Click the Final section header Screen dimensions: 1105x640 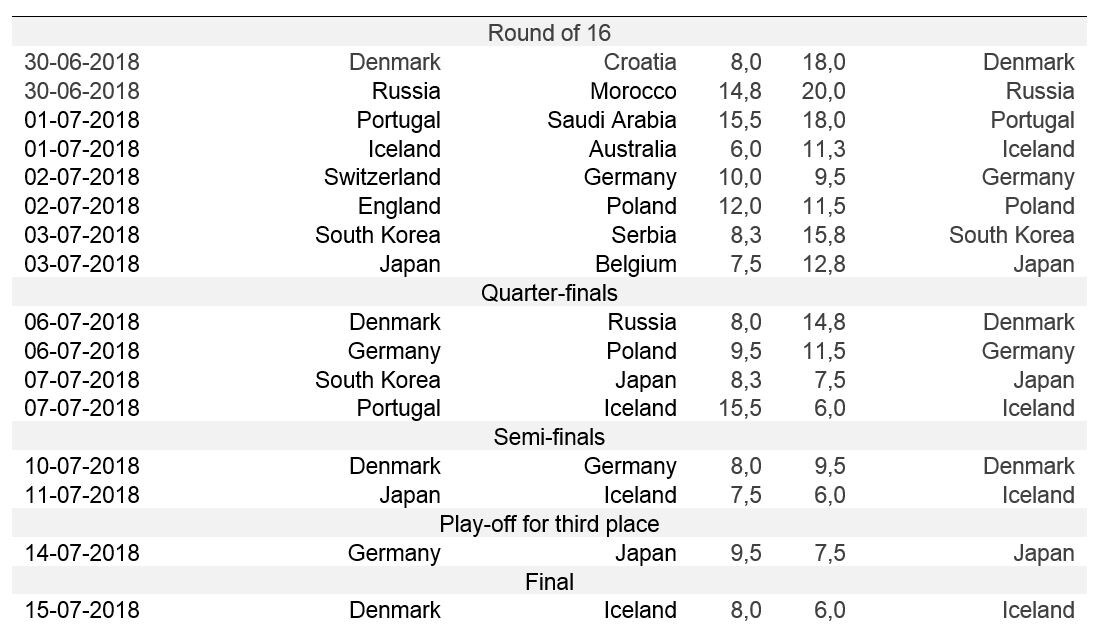click(549, 581)
